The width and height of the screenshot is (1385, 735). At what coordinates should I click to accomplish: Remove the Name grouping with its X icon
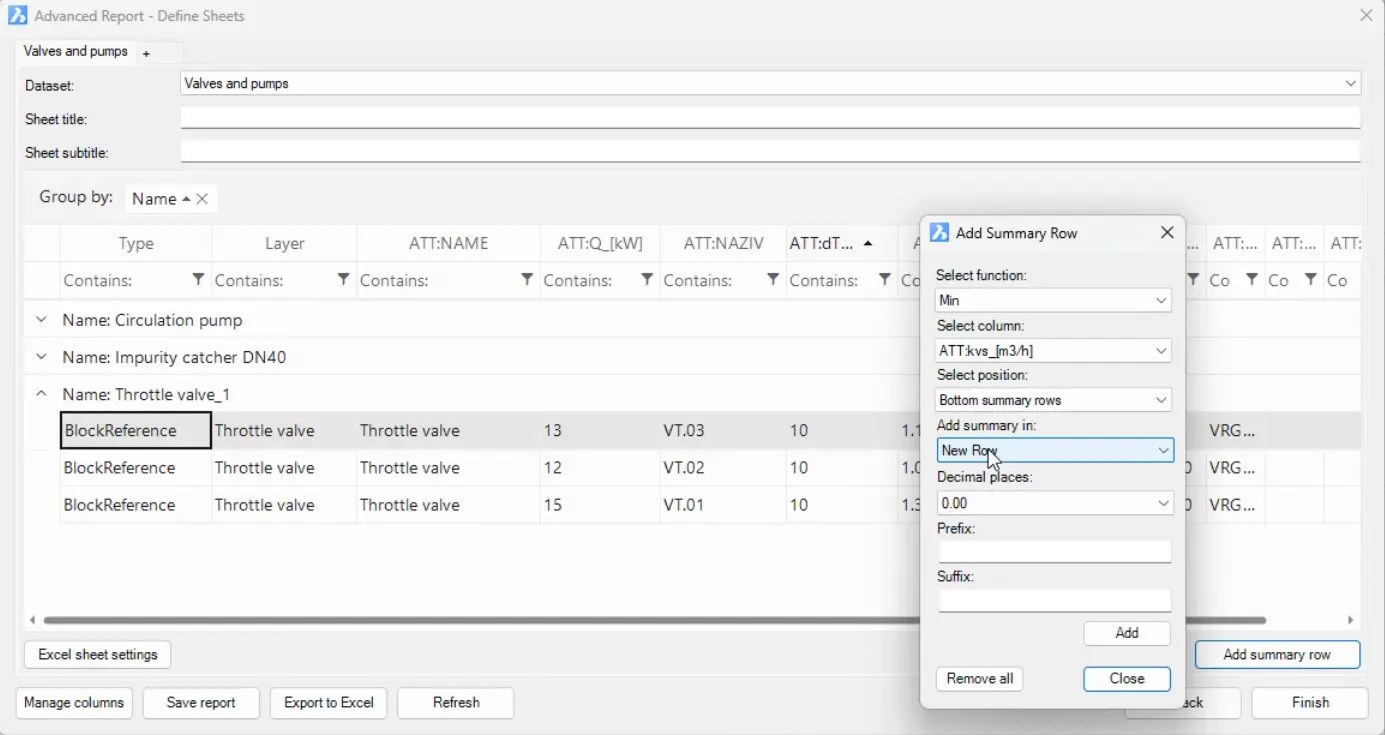pos(202,199)
